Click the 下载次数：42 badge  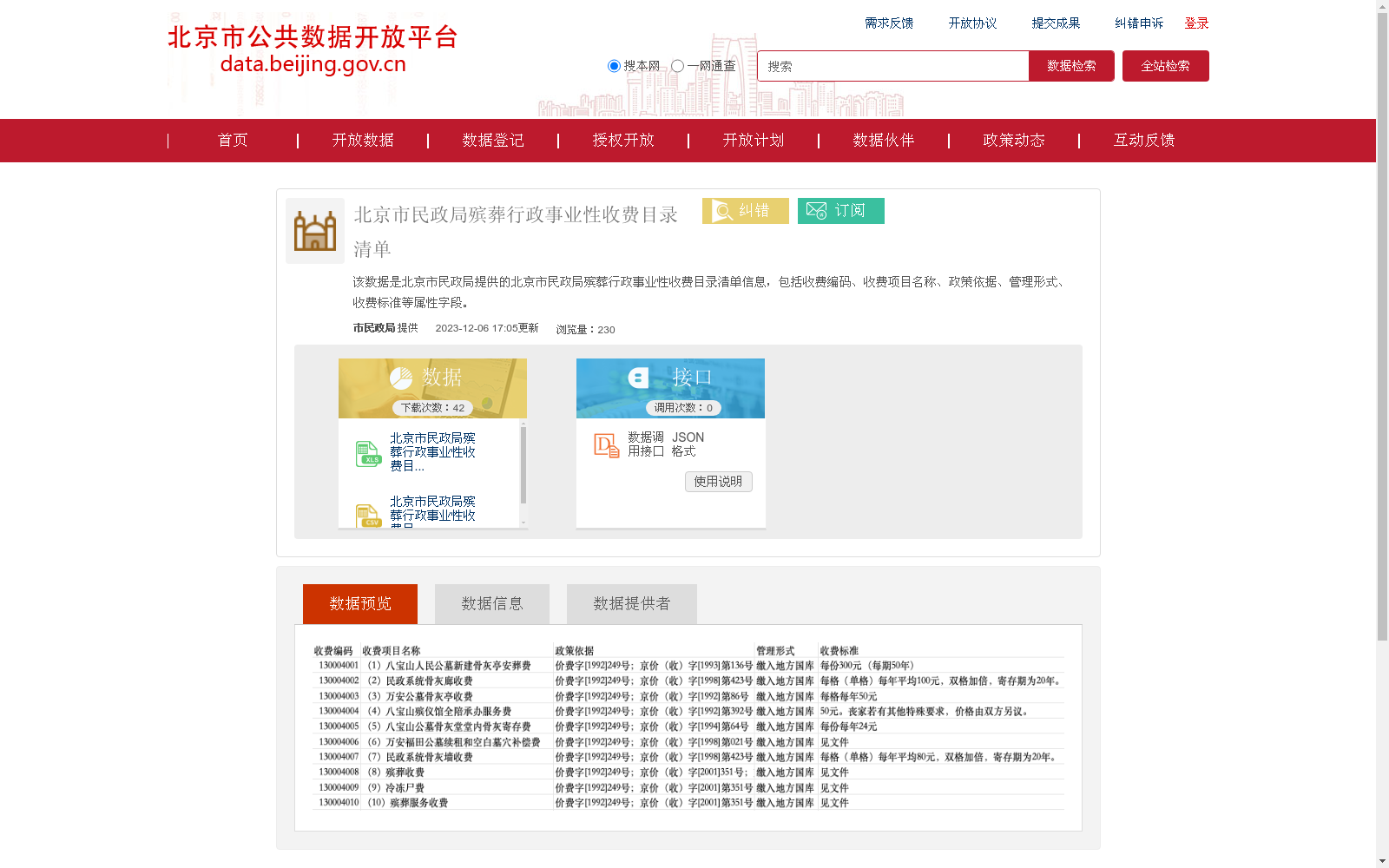(432, 408)
